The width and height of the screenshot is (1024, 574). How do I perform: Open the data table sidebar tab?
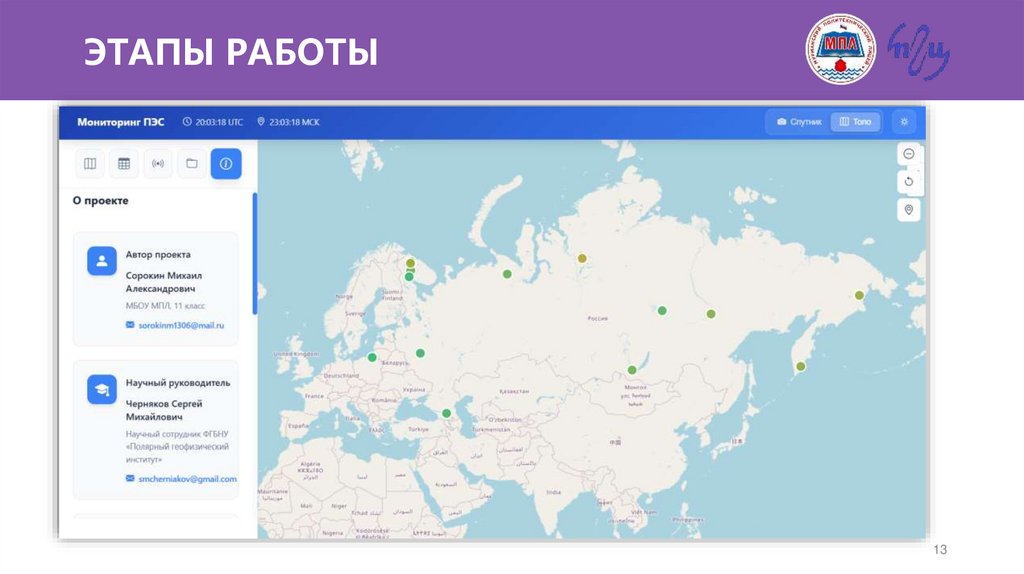tap(124, 164)
